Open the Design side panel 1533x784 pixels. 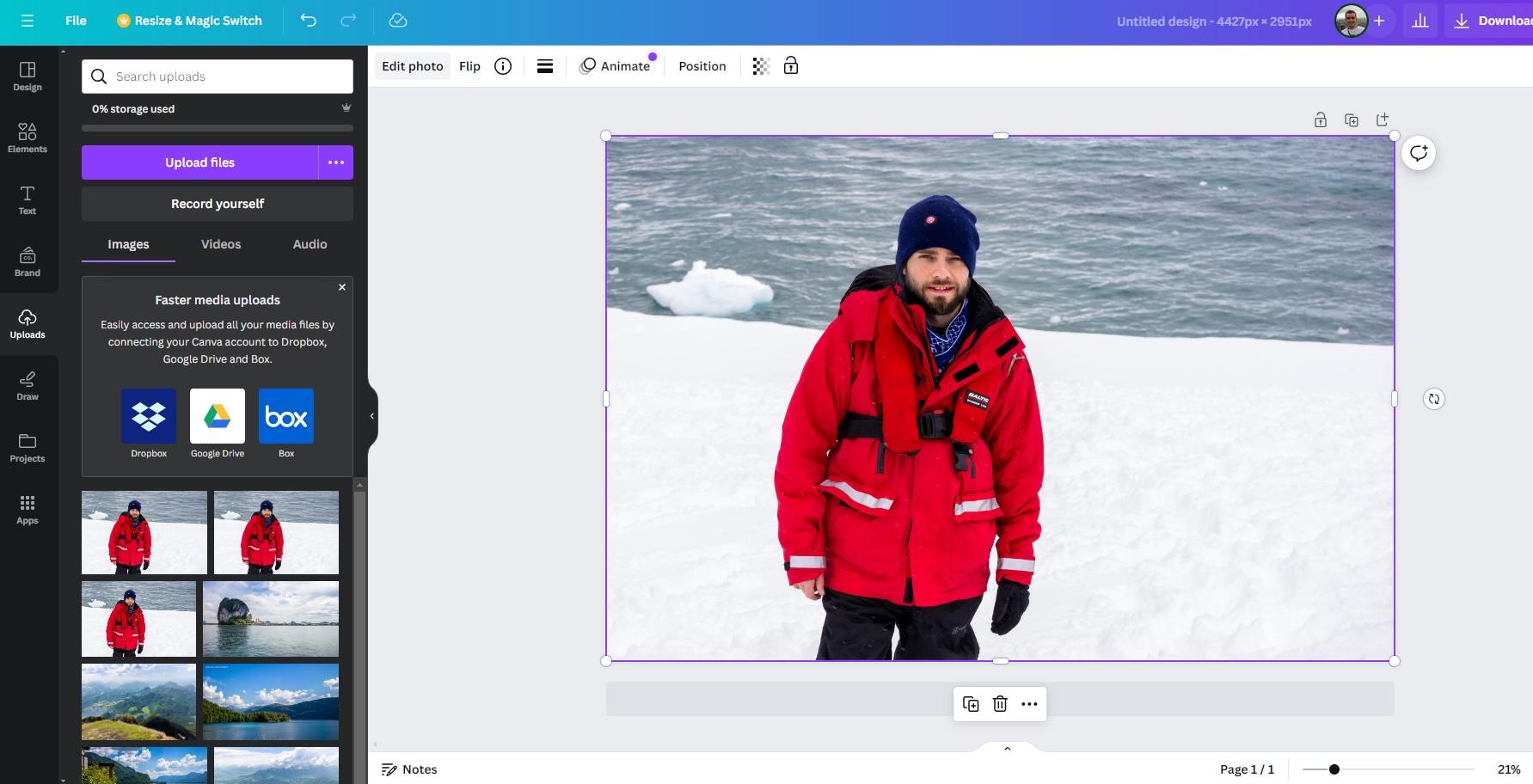pyautogui.click(x=28, y=76)
